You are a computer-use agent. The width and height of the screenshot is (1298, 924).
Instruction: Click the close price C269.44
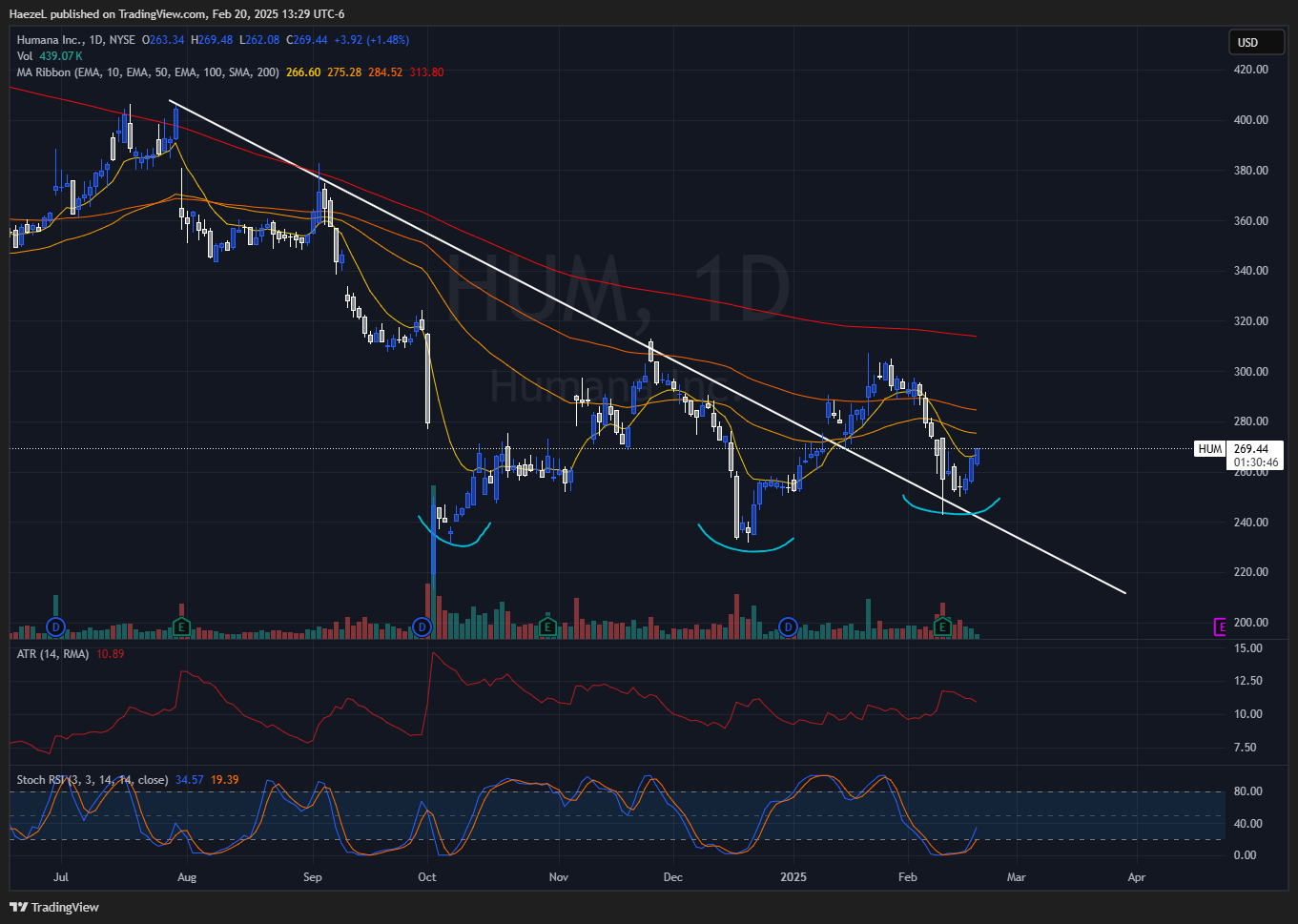pyautogui.click(x=307, y=40)
